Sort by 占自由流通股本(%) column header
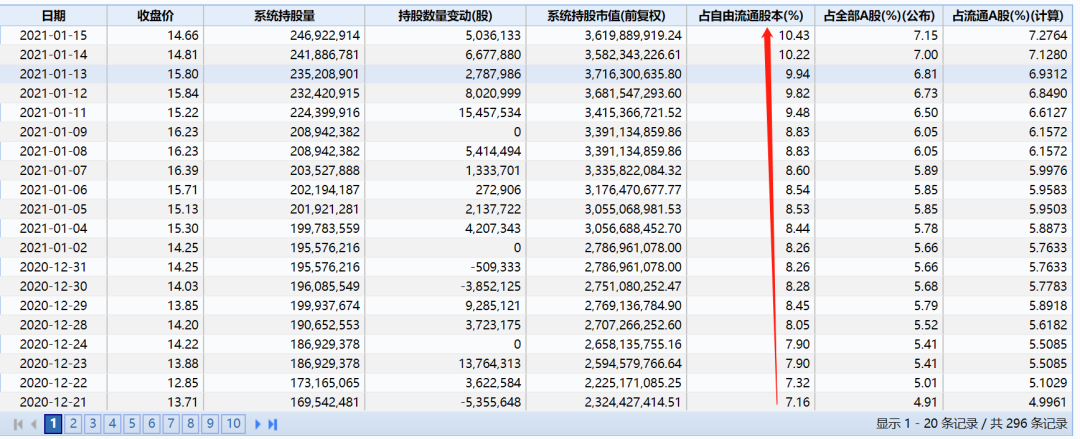This screenshot has width=1080, height=439. [751, 15]
